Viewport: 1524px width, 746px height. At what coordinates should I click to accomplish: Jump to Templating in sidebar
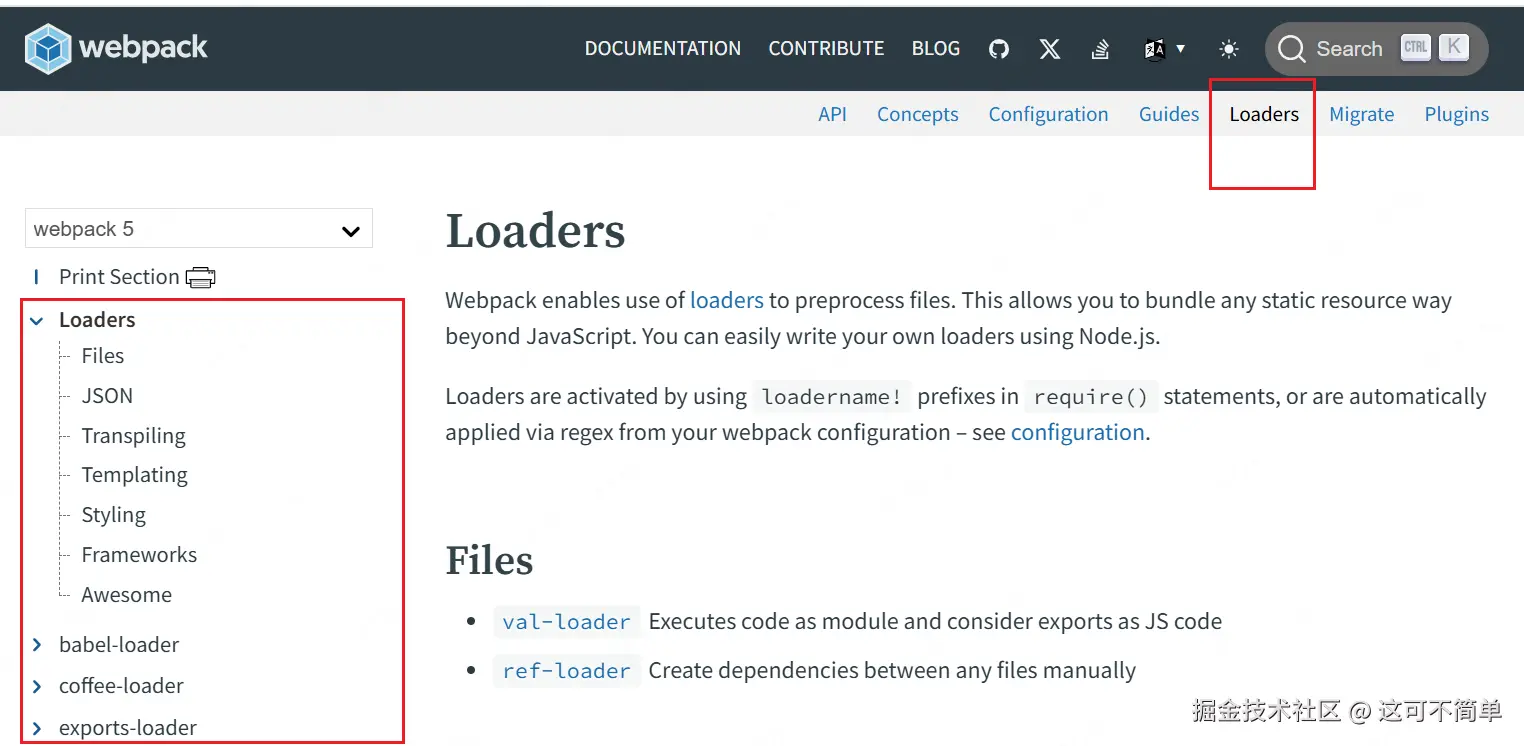click(135, 475)
